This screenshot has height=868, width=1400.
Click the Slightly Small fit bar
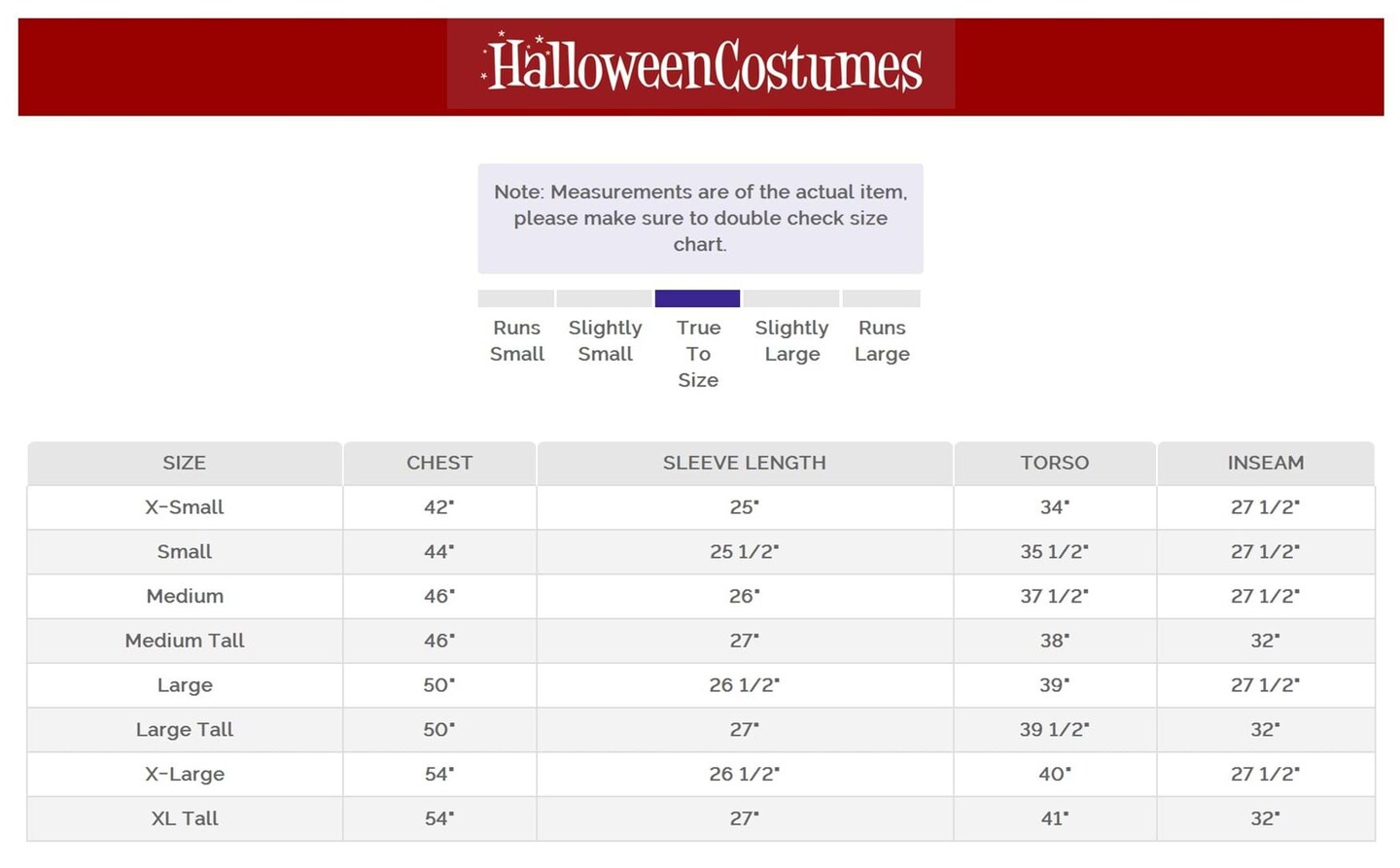604,298
